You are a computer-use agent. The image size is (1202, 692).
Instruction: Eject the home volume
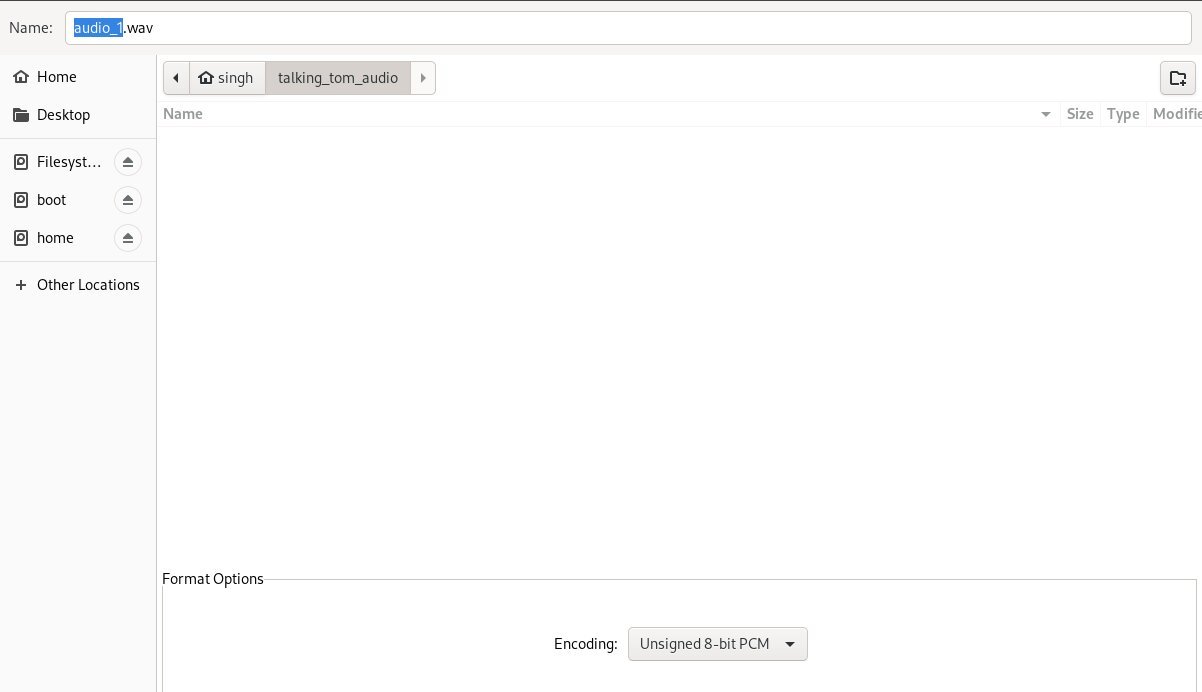(127, 238)
